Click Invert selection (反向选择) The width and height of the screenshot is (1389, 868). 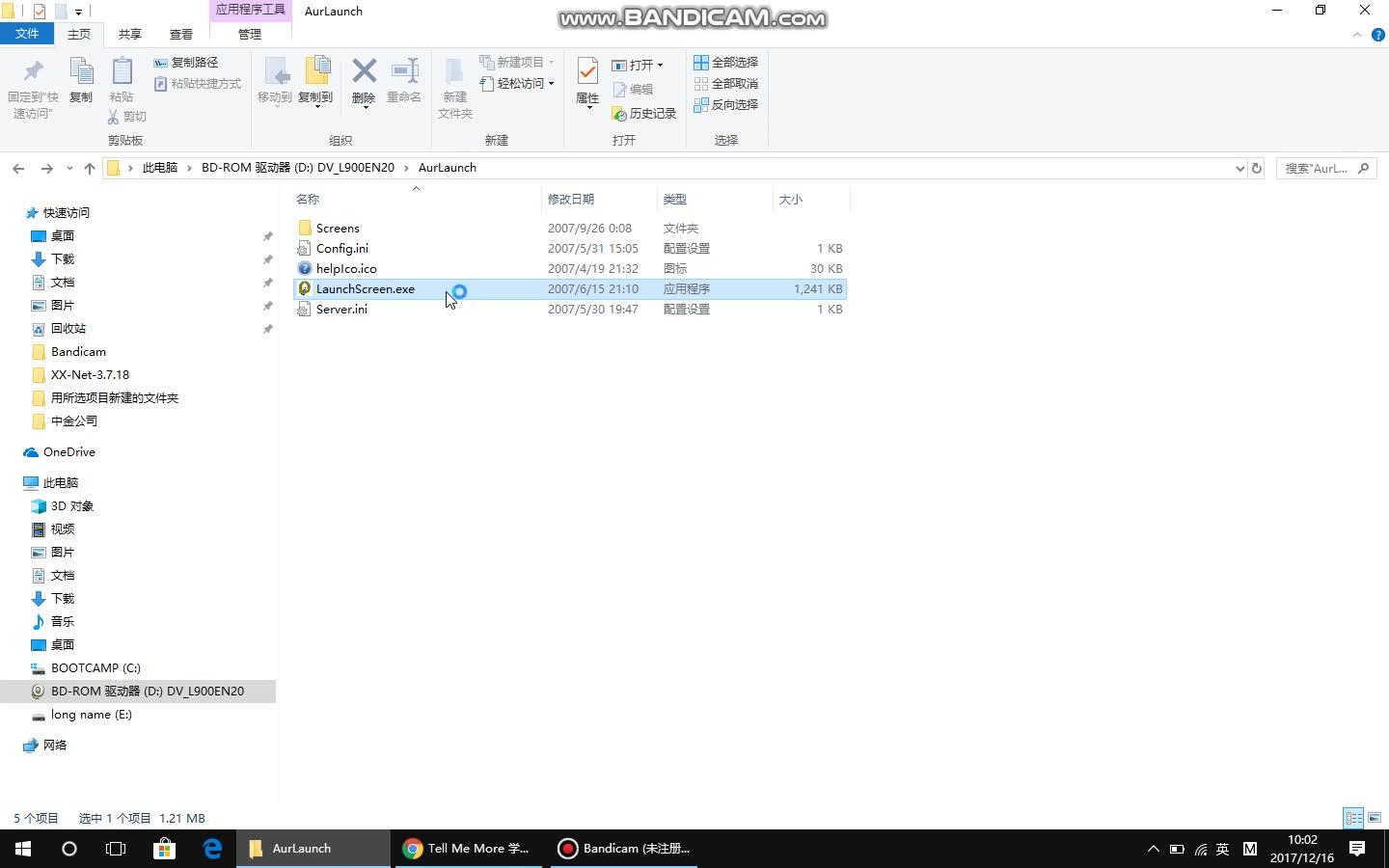coord(725,105)
